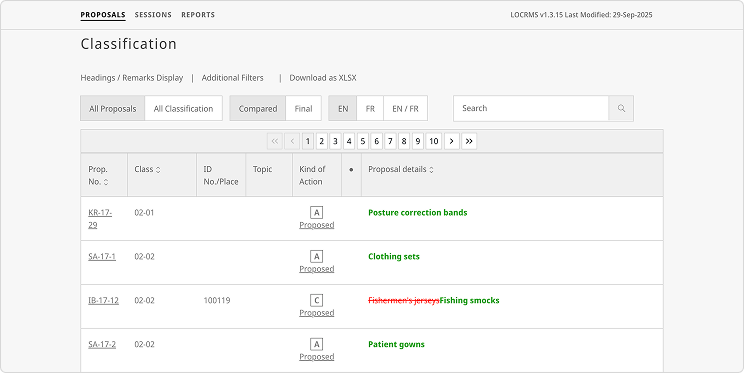Open the Proposals tab
This screenshot has height=373, width=744.
[x=103, y=15]
